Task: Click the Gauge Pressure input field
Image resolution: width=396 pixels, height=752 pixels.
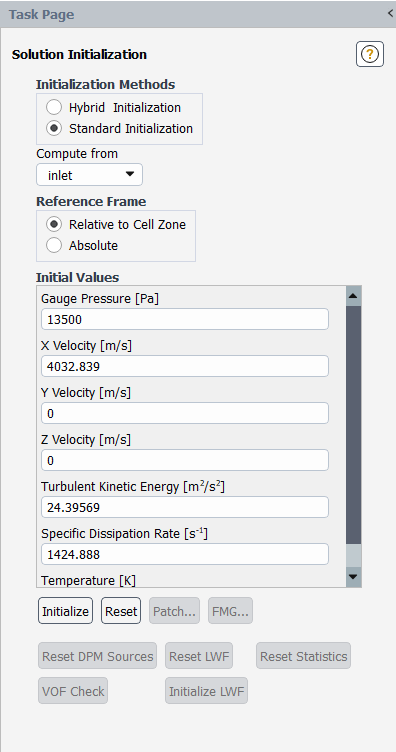Action: (185, 319)
